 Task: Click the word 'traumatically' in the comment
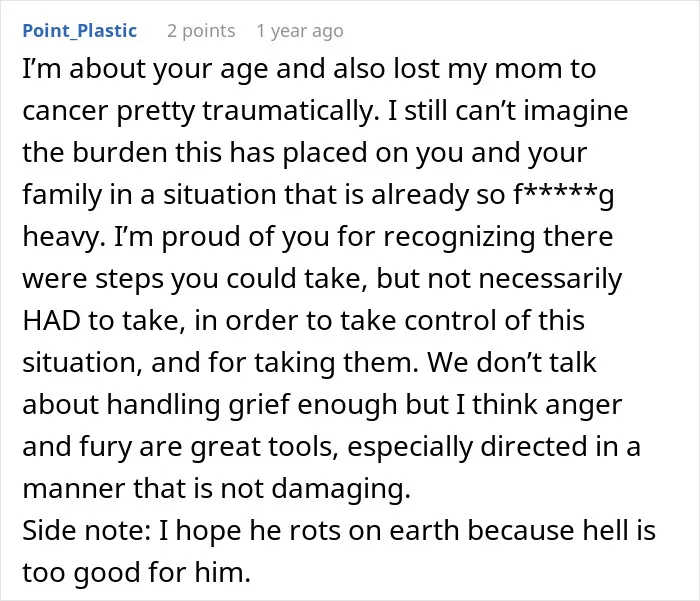click(287, 111)
